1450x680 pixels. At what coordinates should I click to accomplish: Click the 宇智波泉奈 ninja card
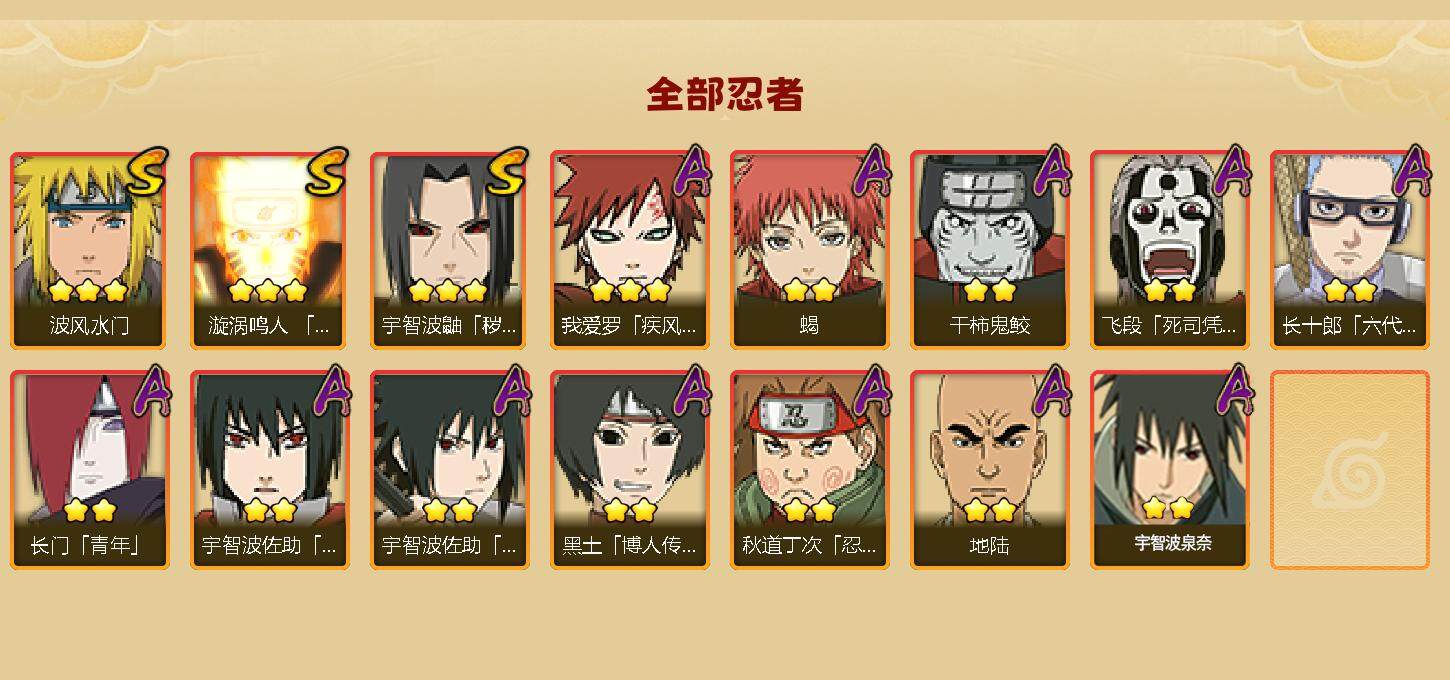coord(1170,470)
